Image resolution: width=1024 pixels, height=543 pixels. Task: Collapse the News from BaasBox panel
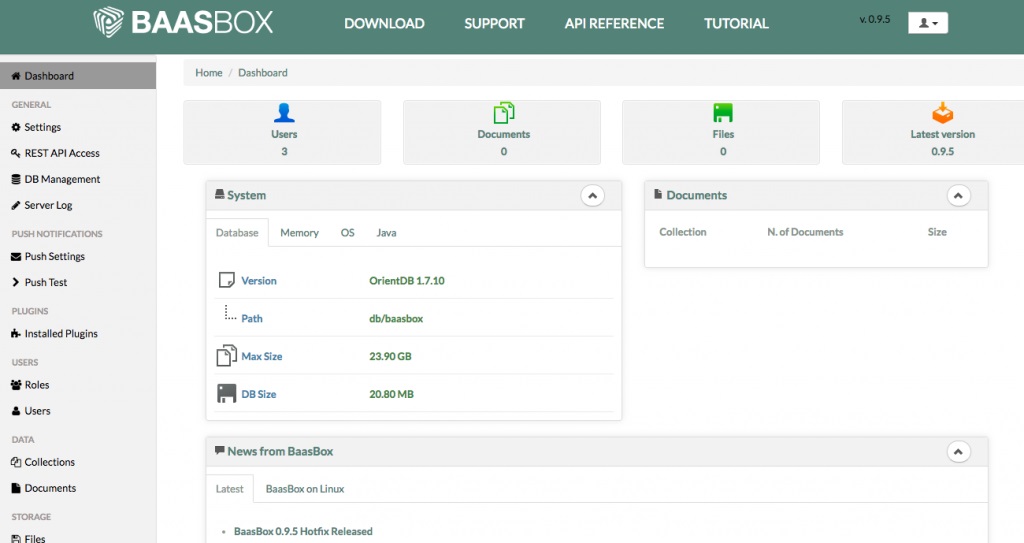click(958, 452)
